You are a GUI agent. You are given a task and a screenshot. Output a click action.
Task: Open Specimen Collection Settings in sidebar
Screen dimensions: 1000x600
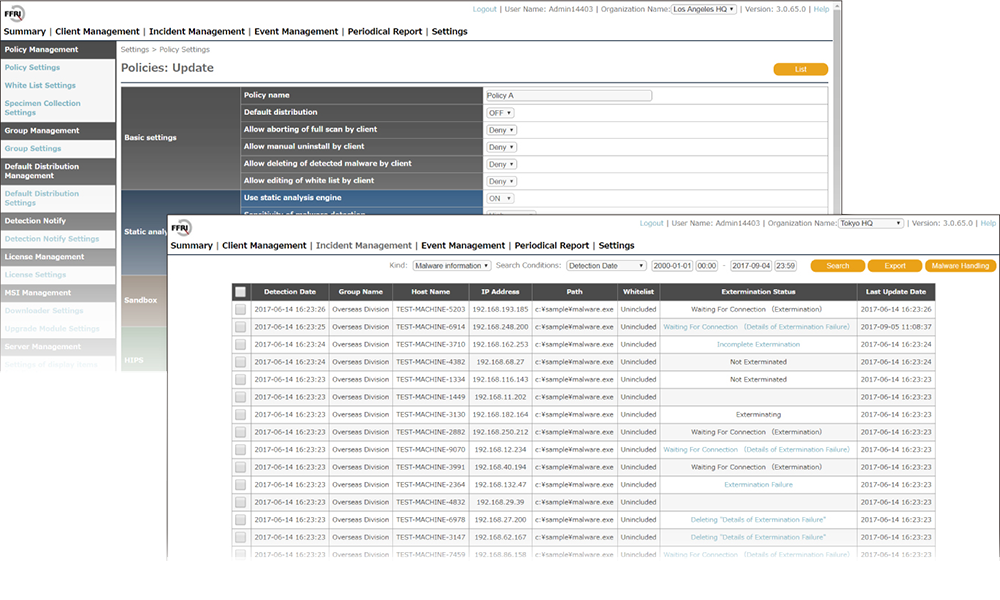coord(43,108)
